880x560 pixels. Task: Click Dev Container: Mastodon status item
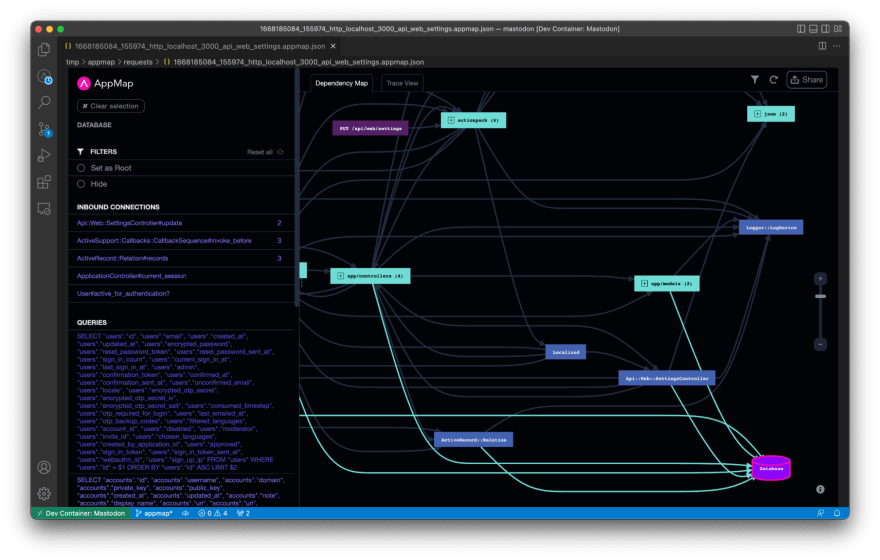[81, 513]
